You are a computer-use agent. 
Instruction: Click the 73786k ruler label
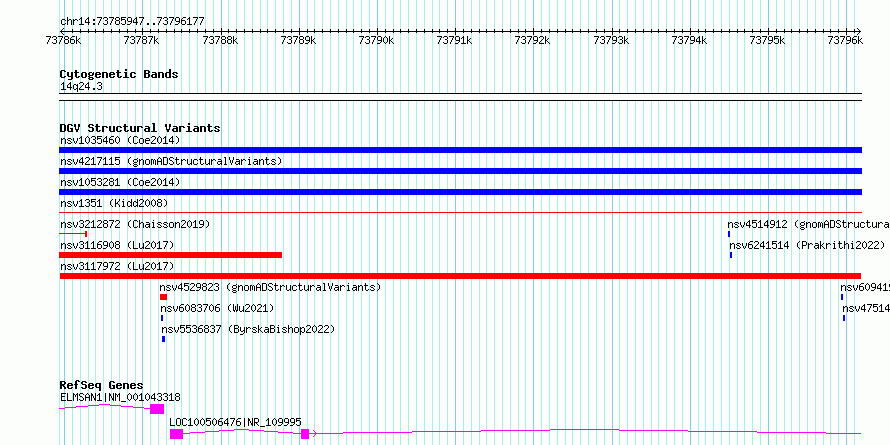pyautogui.click(x=63, y=40)
